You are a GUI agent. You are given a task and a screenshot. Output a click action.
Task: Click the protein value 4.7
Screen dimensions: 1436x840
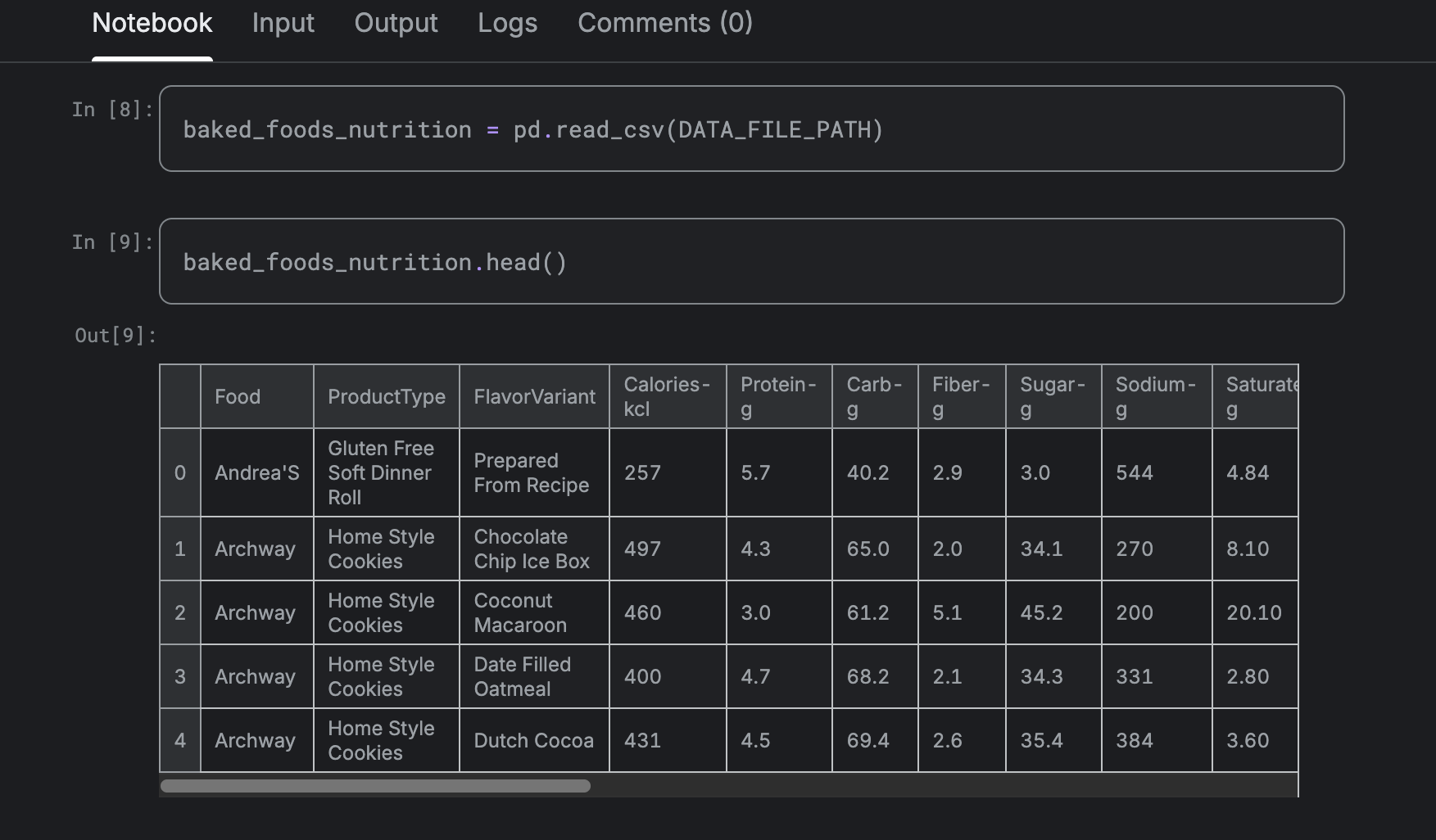(x=779, y=676)
